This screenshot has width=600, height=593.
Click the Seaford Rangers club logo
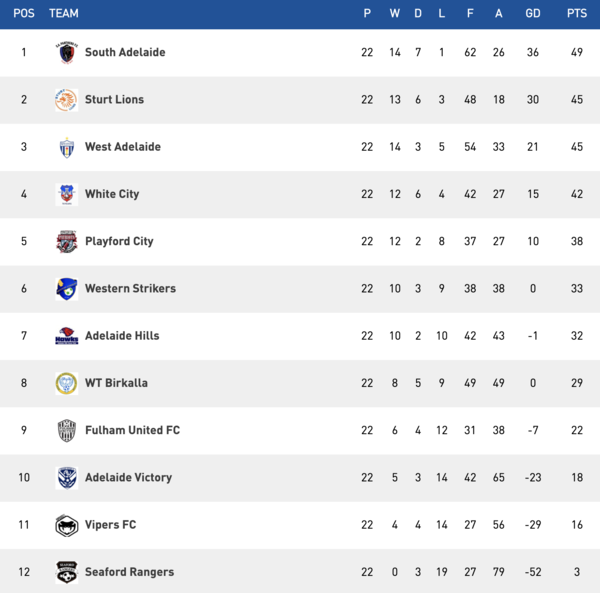[x=66, y=572]
